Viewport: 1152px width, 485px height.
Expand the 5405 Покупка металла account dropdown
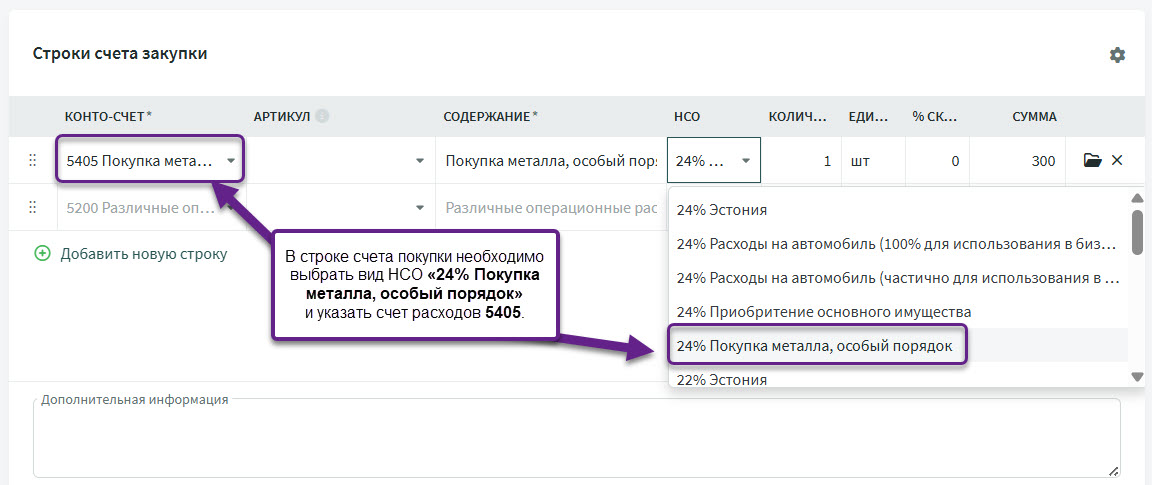(231, 160)
